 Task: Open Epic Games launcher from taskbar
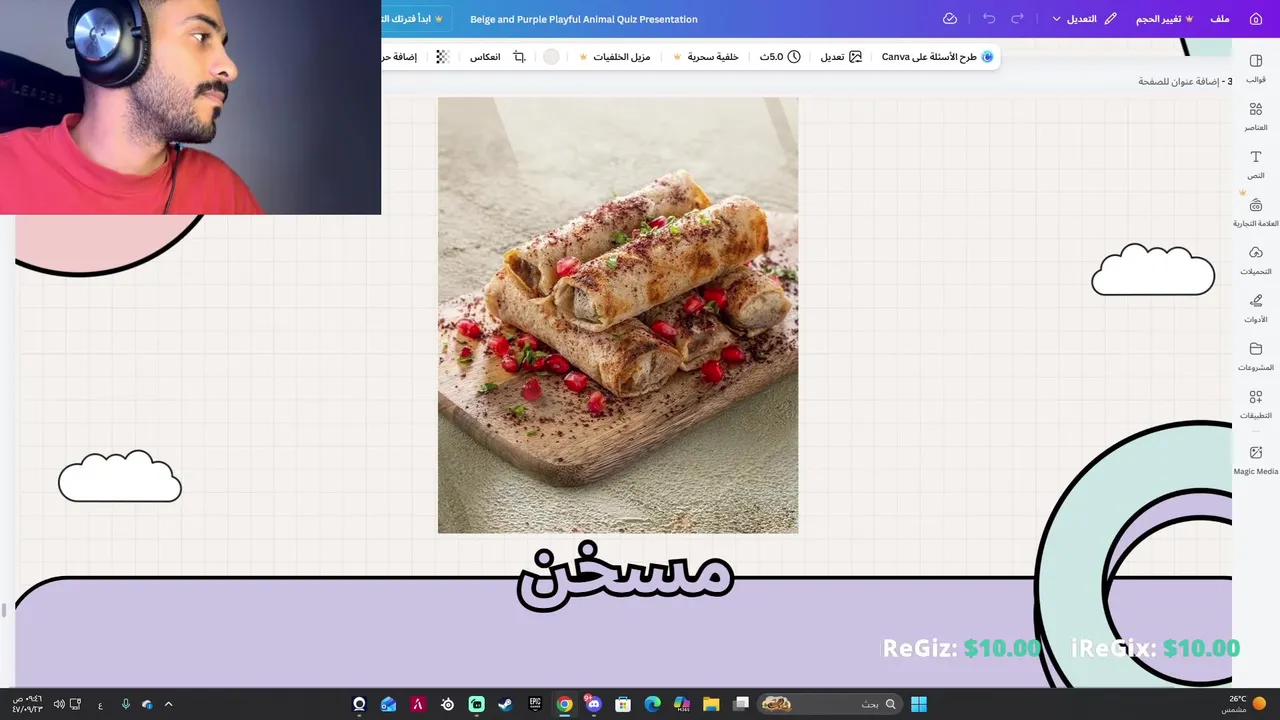pos(535,704)
